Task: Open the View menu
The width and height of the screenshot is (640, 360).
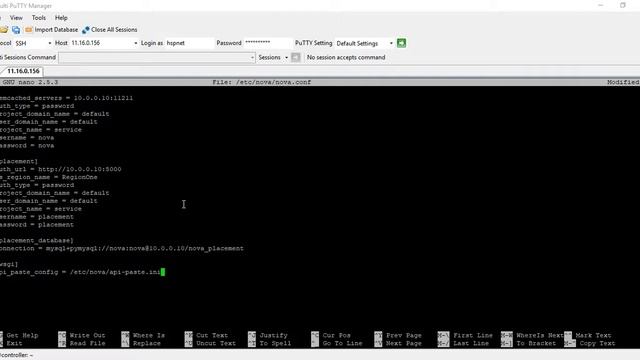Action: tap(16, 18)
